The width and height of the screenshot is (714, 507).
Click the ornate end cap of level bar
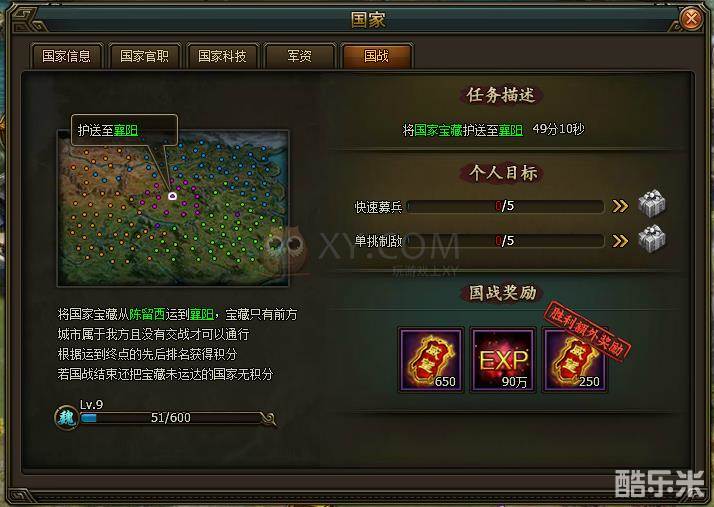(x=268, y=418)
